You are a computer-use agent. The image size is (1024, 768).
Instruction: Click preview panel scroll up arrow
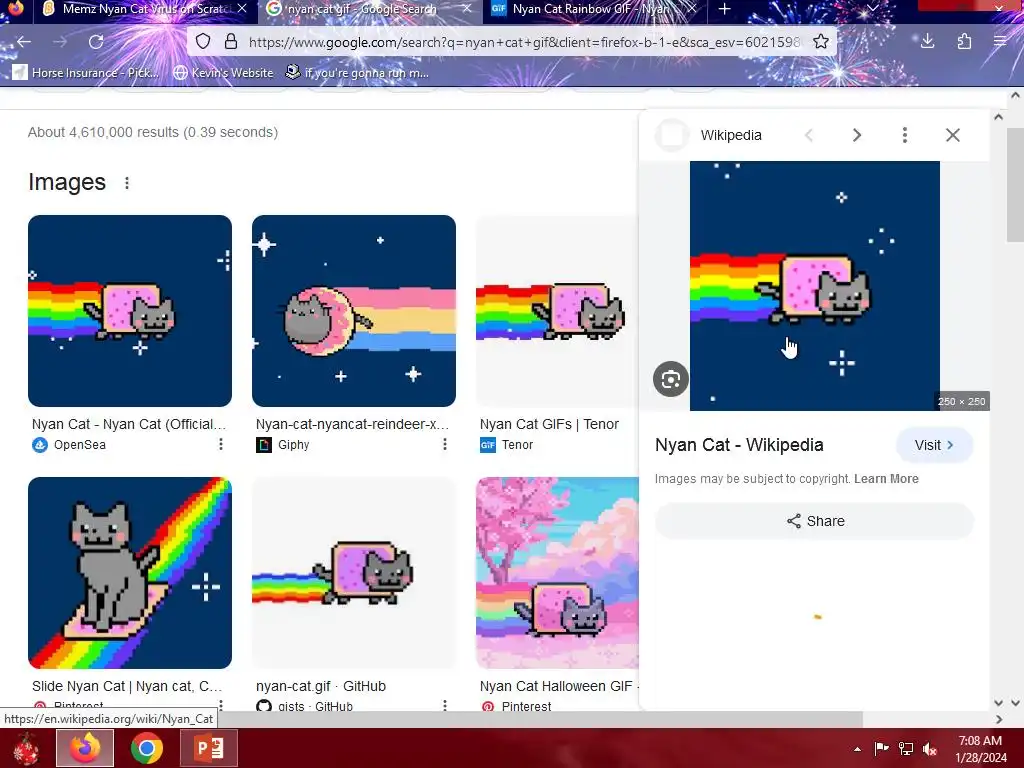click(x=998, y=118)
